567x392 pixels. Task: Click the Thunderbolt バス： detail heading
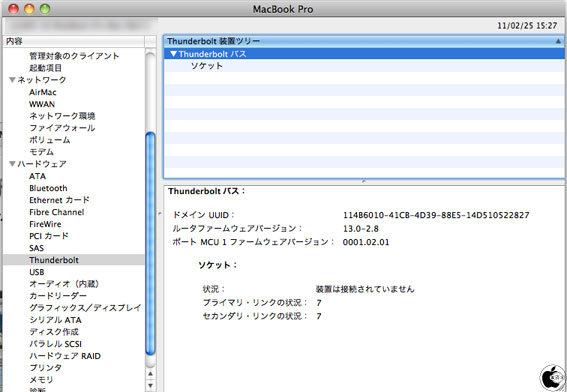click(x=207, y=191)
